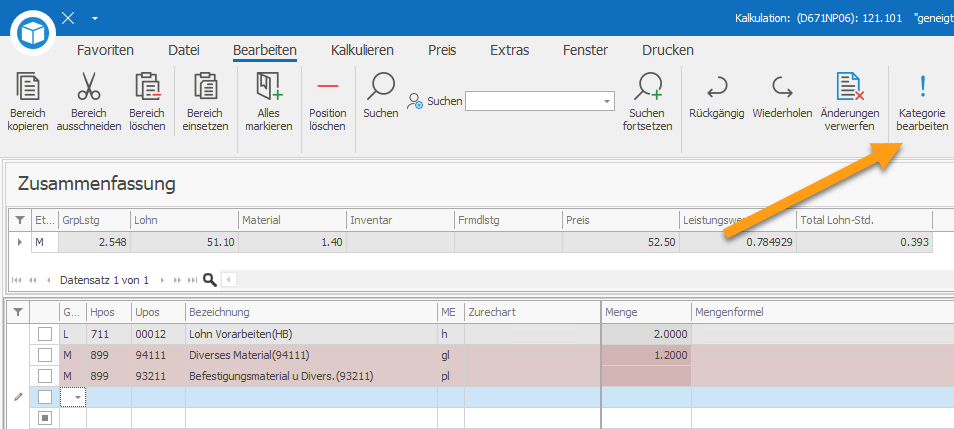Screen dimensions: 954x429
Task: Select the Upos cell 94111
Action: [158, 355]
